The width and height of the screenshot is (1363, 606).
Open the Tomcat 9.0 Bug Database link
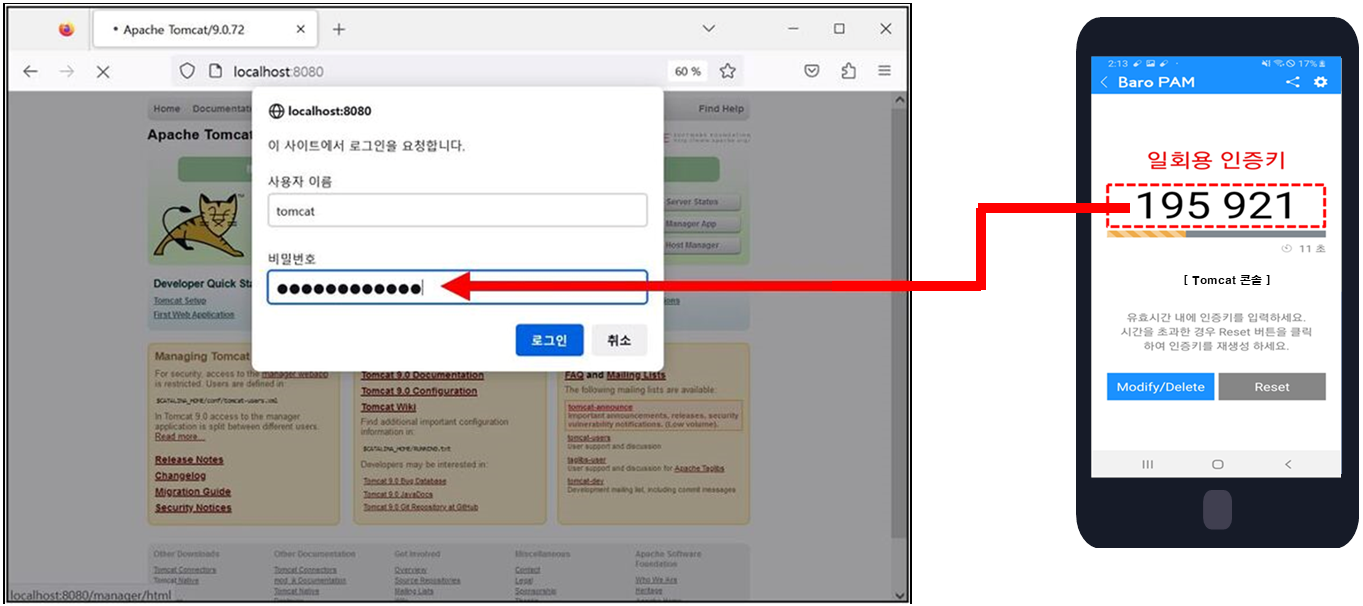pos(406,482)
